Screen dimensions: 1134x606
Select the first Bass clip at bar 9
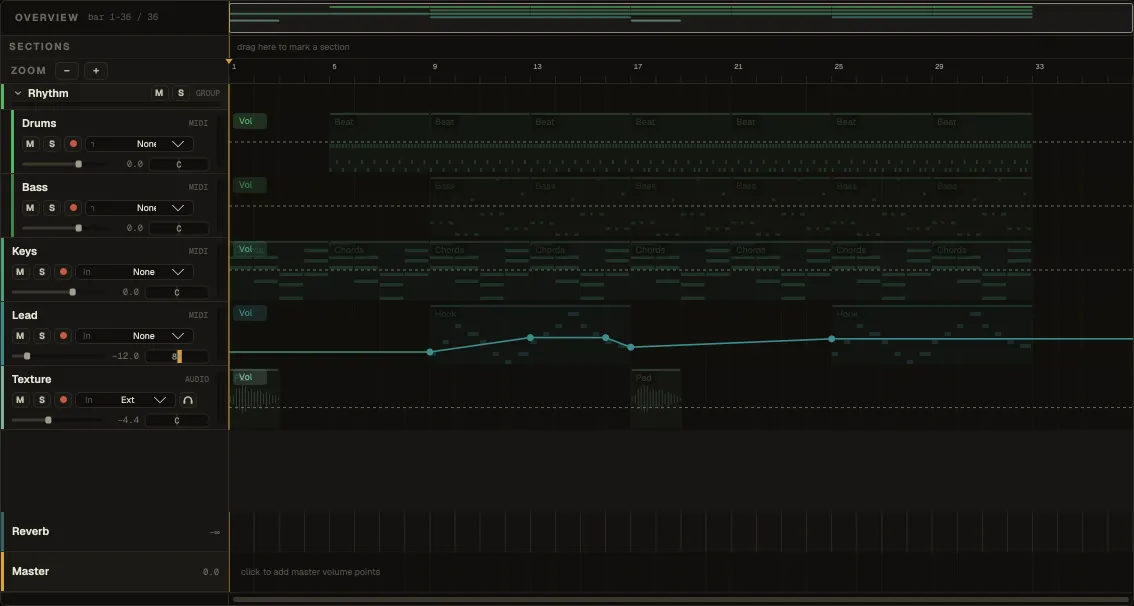(480, 208)
